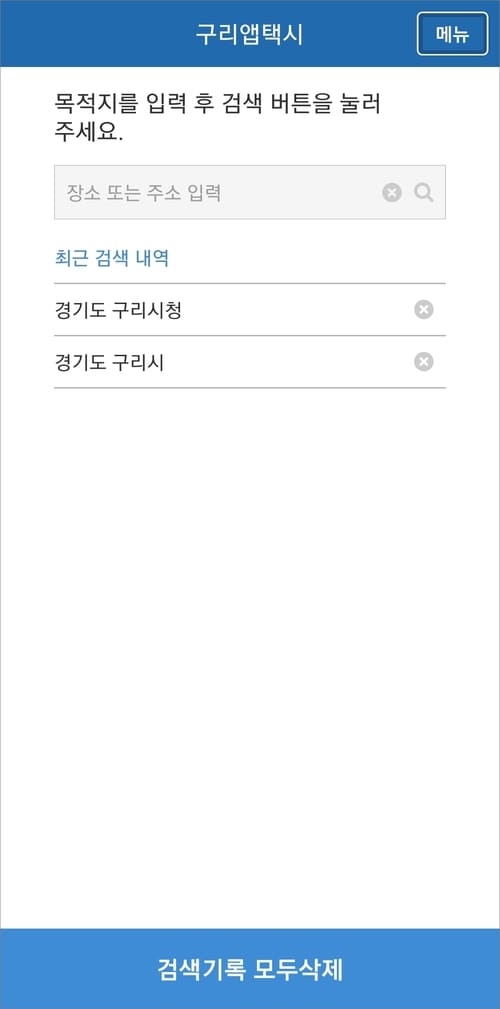Screen dimensions: 500x1009
Task: Remove 경기도 구리시청 from recent searches
Action: [x=423, y=310]
